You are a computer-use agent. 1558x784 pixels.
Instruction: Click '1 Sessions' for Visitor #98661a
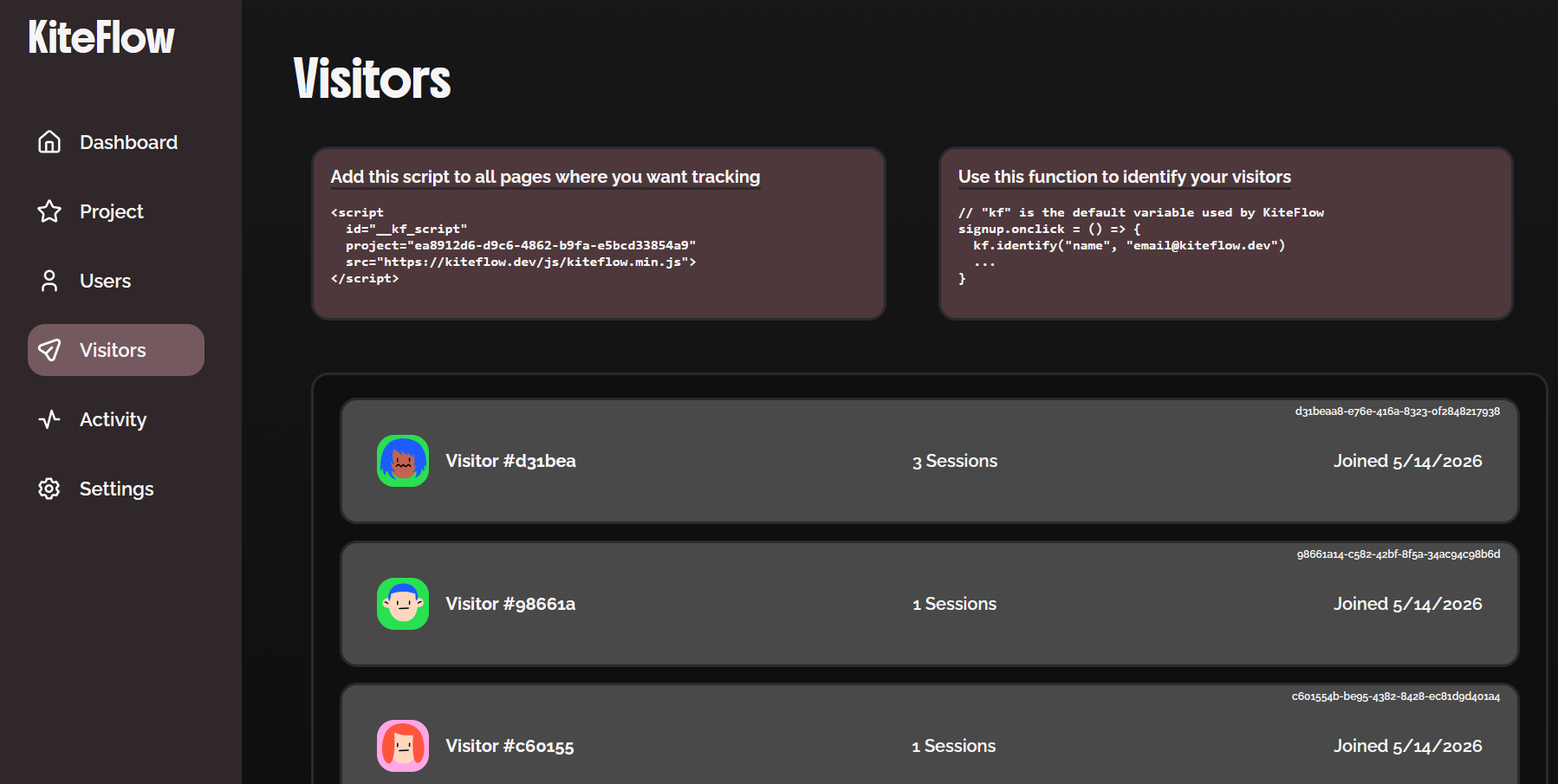coord(955,604)
